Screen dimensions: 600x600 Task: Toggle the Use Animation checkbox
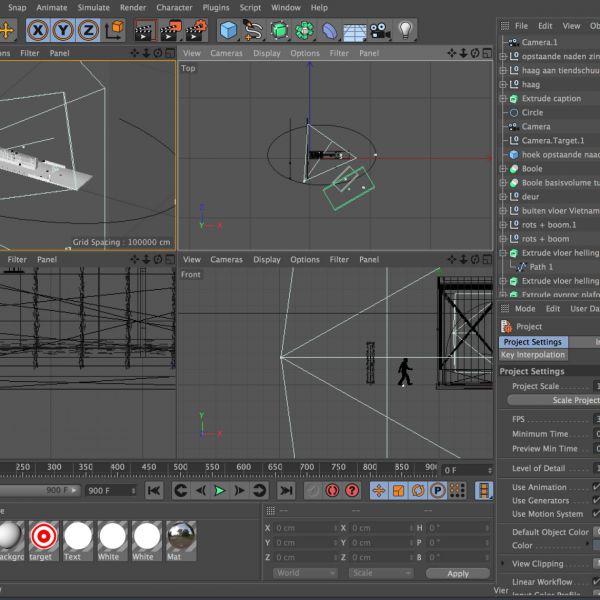click(x=596, y=487)
